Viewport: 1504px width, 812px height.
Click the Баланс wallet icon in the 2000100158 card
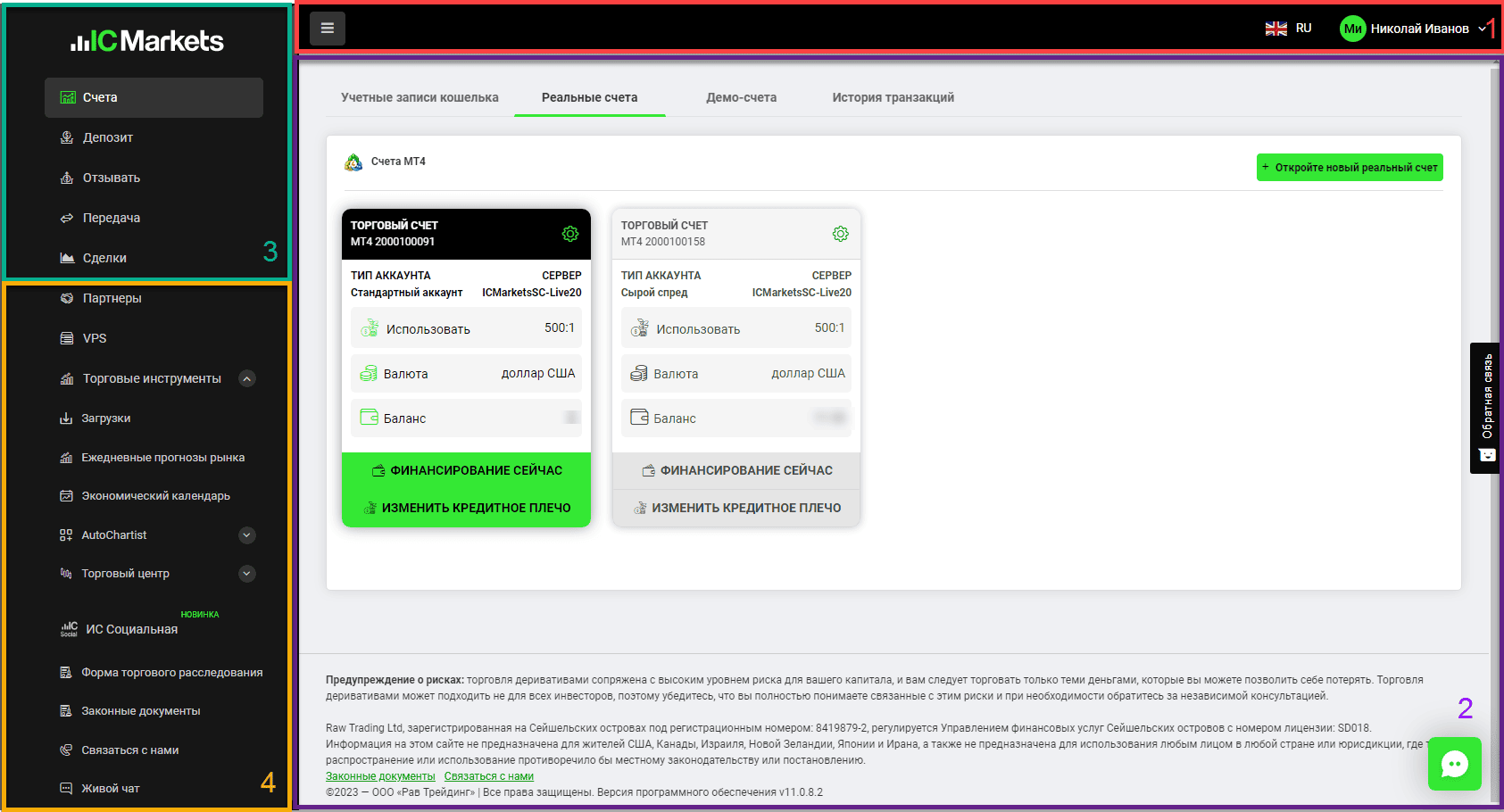click(639, 417)
